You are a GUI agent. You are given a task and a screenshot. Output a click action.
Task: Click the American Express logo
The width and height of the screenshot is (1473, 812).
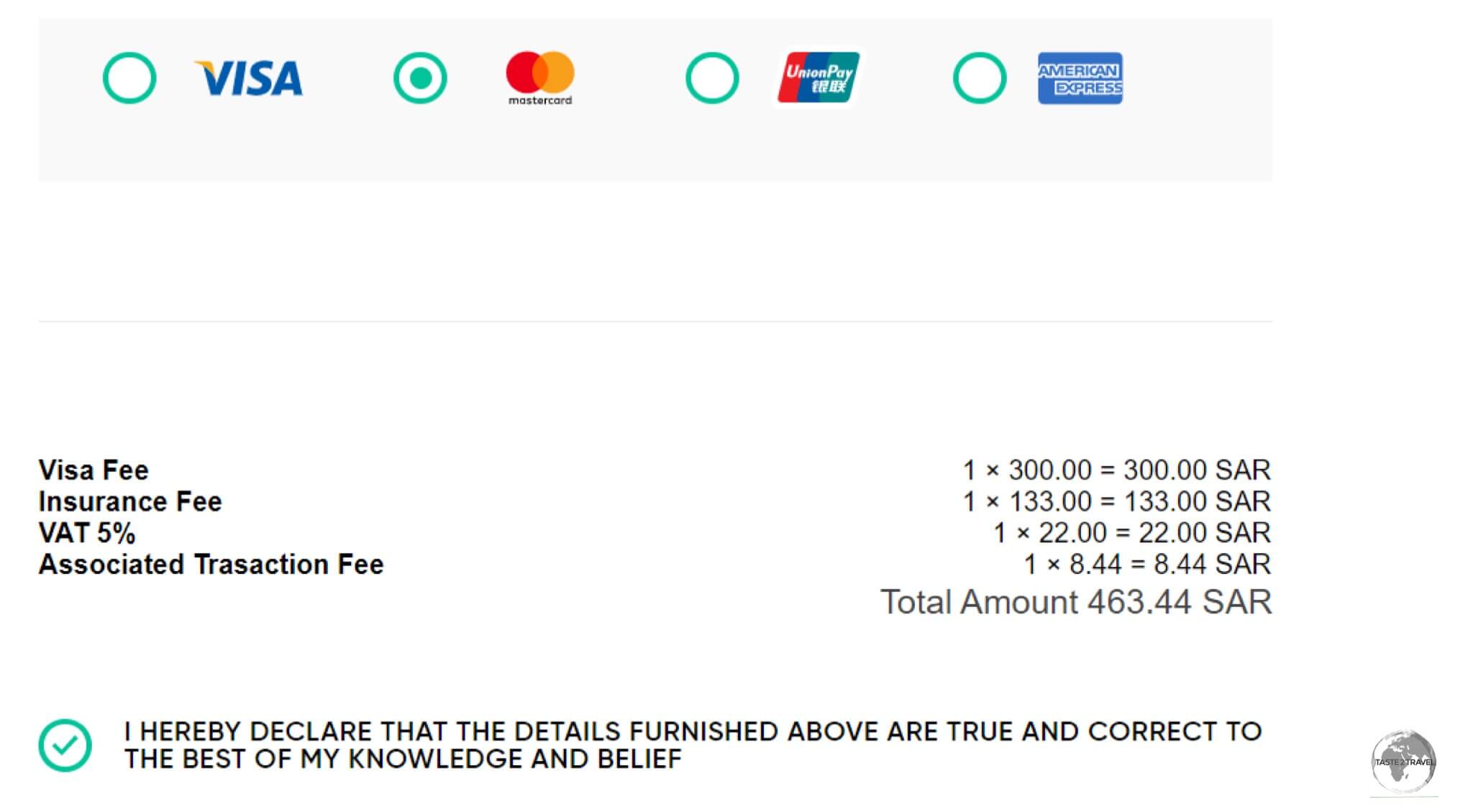(1080, 78)
